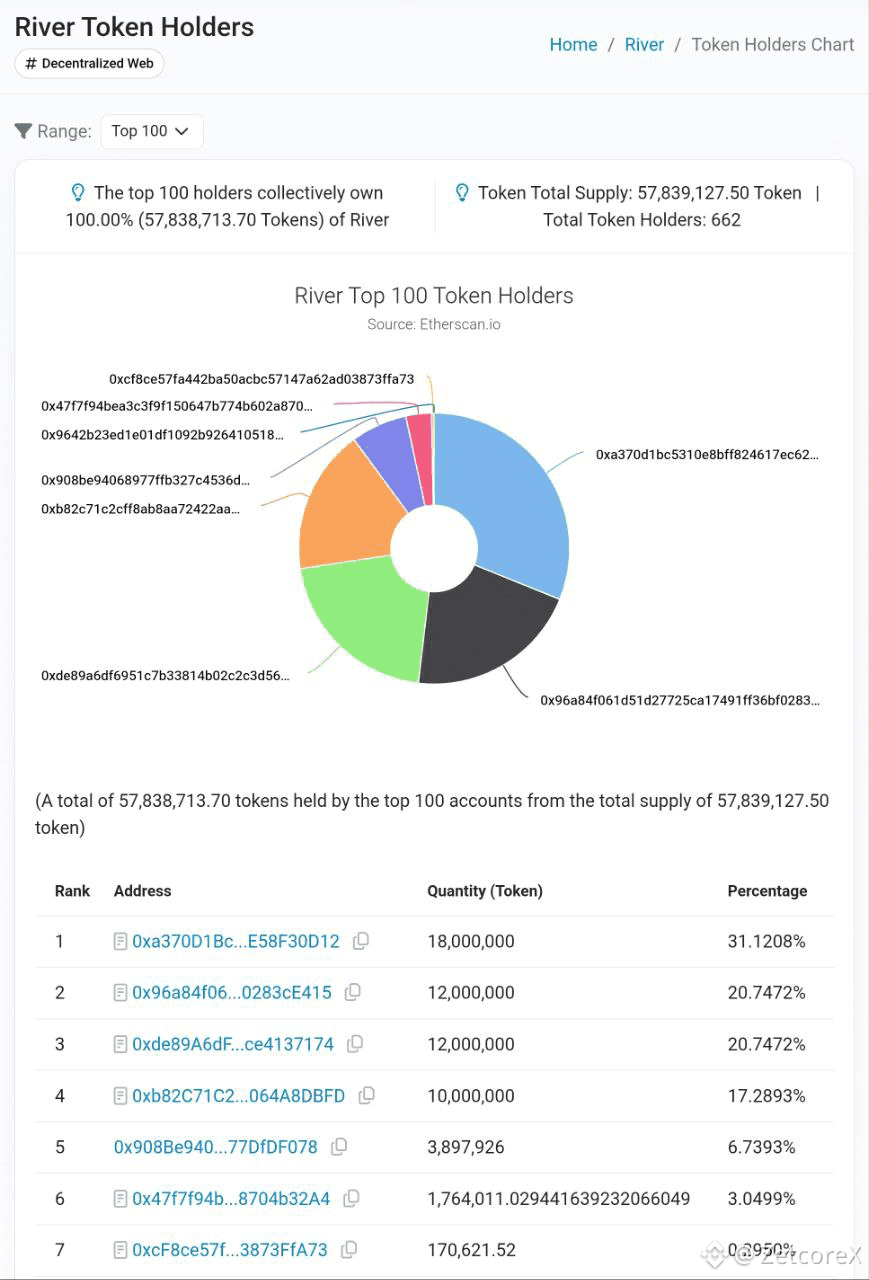Copy address 0xa370D1Bc...E58F30D12 via copy icon

tap(361, 941)
